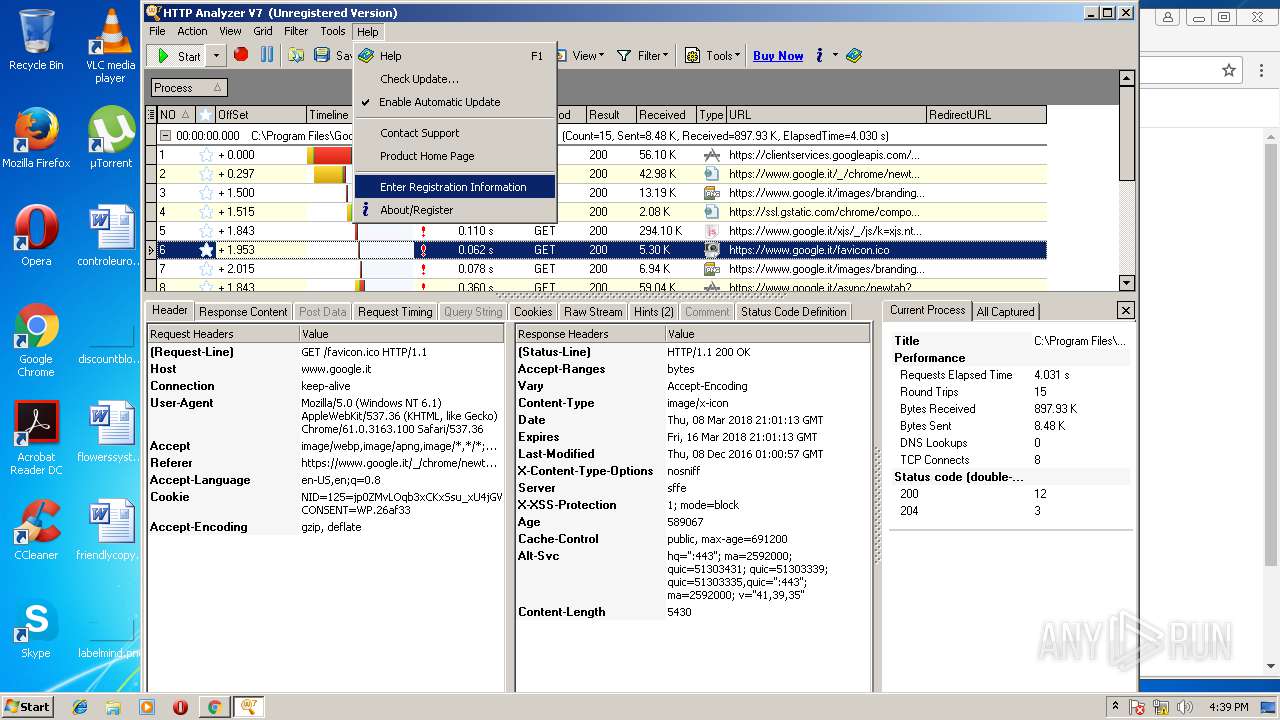Click the red Stop record icon
Viewport: 1280px width, 720px height.
coord(241,55)
